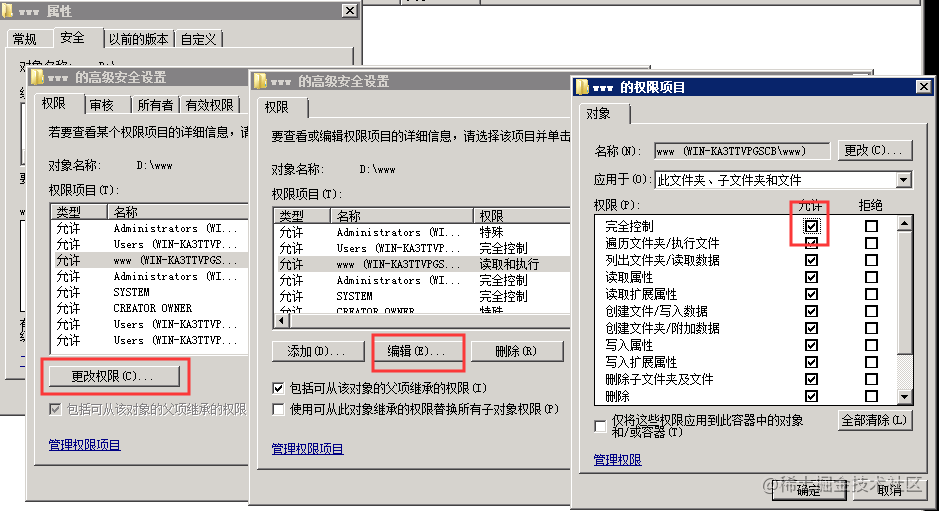Viewport: 939px width, 511px height.
Task: Click the folder icon in www 属性 title bar
Action: (10, 11)
